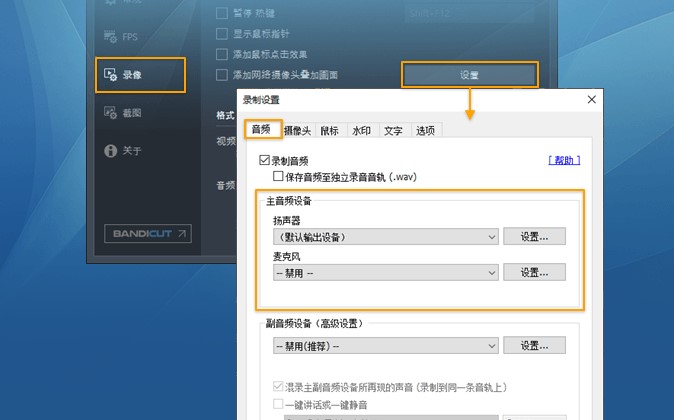Switch to the 鼠标 tab
Image resolution: width=674 pixels, height=420 pixels.
coord(330,131)
